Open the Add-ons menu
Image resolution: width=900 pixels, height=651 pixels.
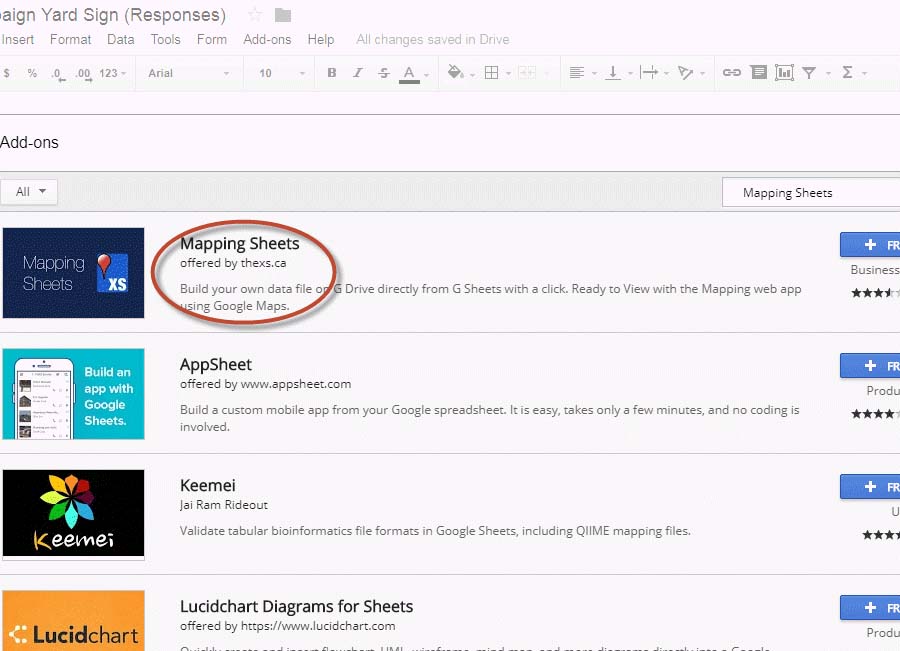tap(267, 40)
